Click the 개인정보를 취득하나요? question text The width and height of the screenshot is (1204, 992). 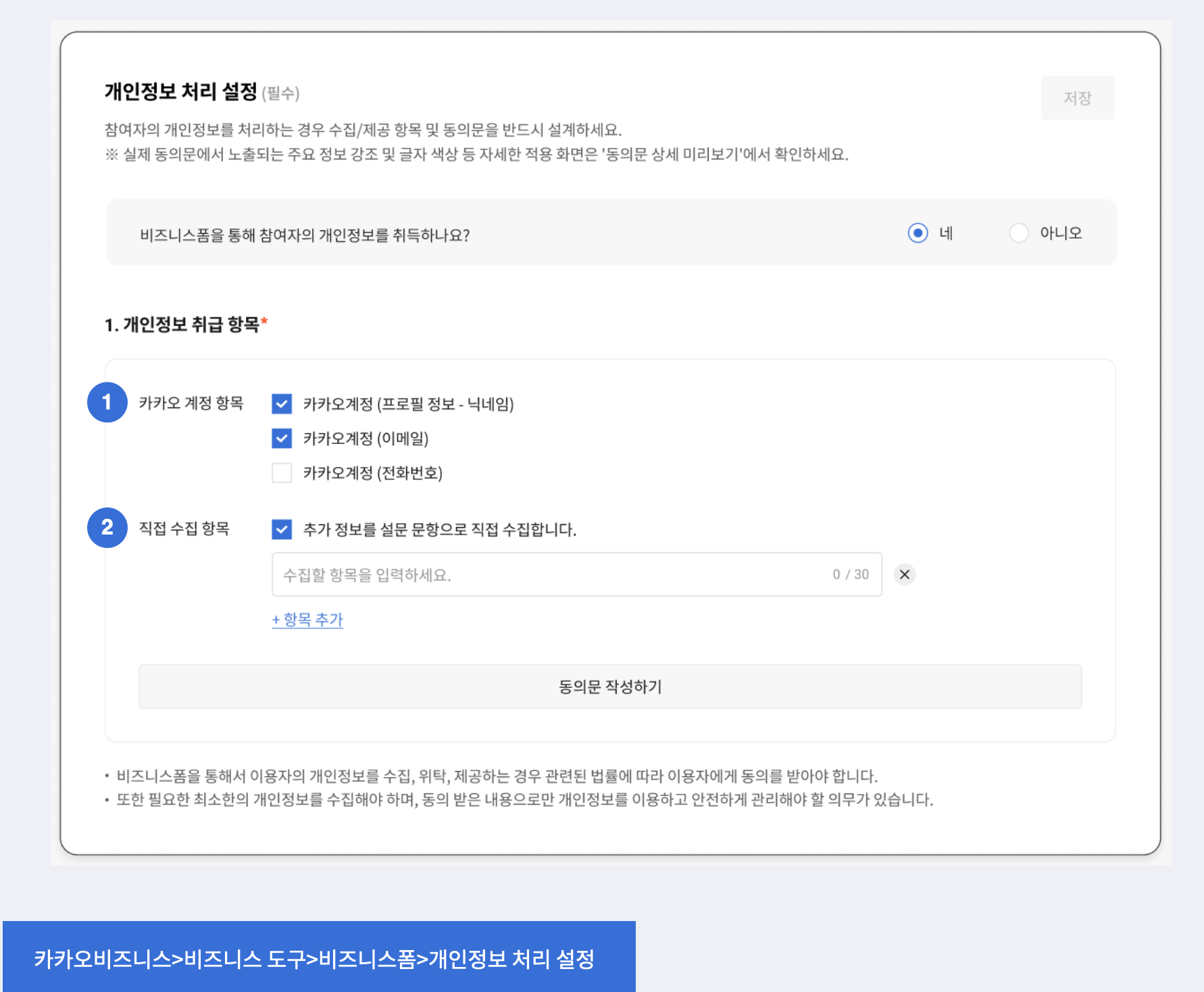coord(305,235)
